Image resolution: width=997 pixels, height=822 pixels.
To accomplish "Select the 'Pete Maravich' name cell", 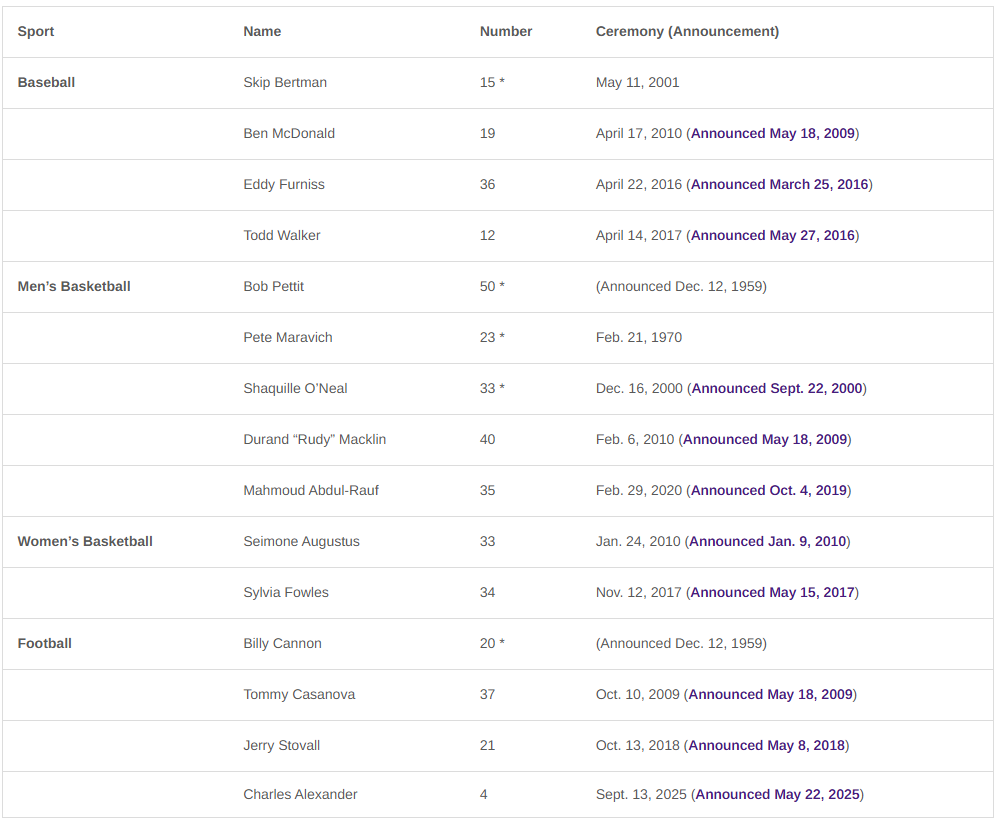I will (288, 337).
